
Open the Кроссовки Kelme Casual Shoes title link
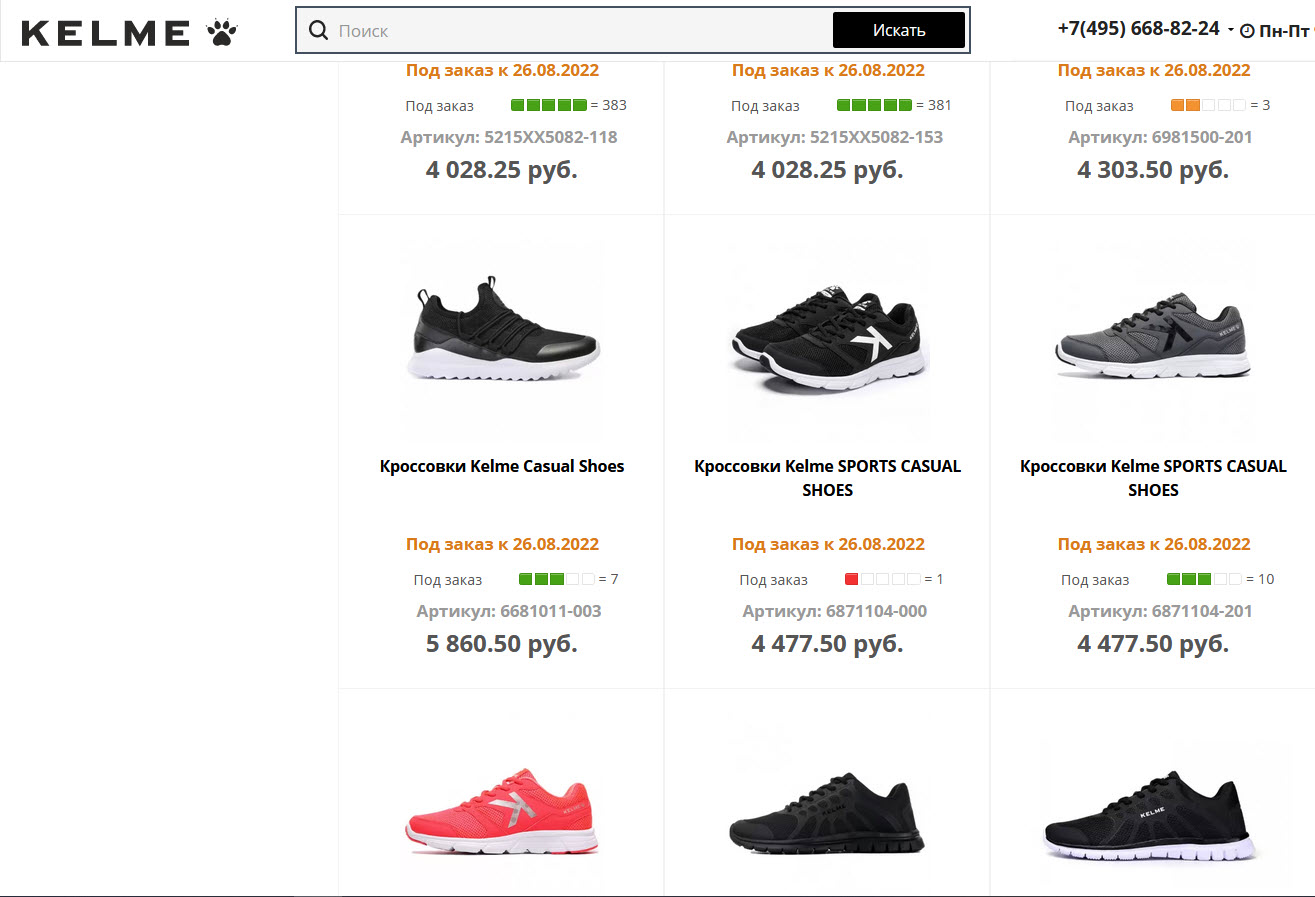tap(502, 466)
